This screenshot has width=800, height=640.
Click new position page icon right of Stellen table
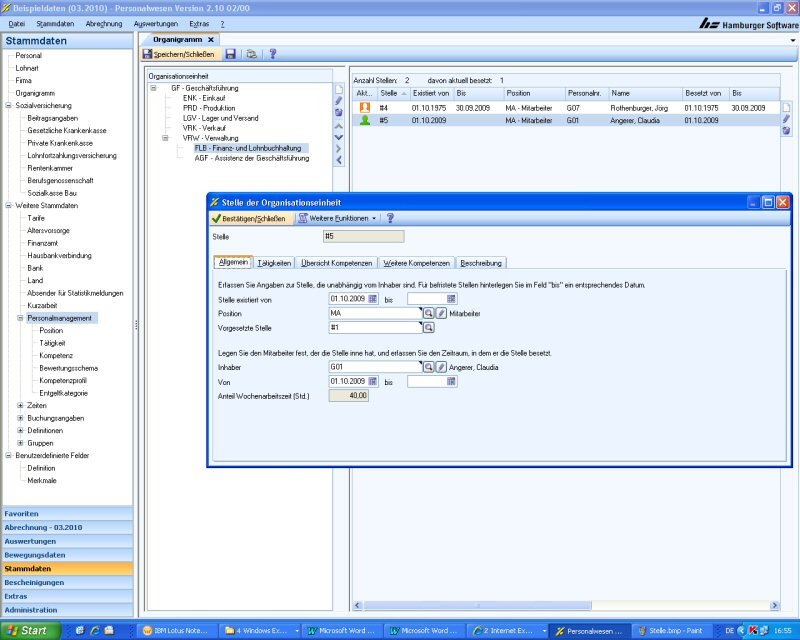click(786, 108)
